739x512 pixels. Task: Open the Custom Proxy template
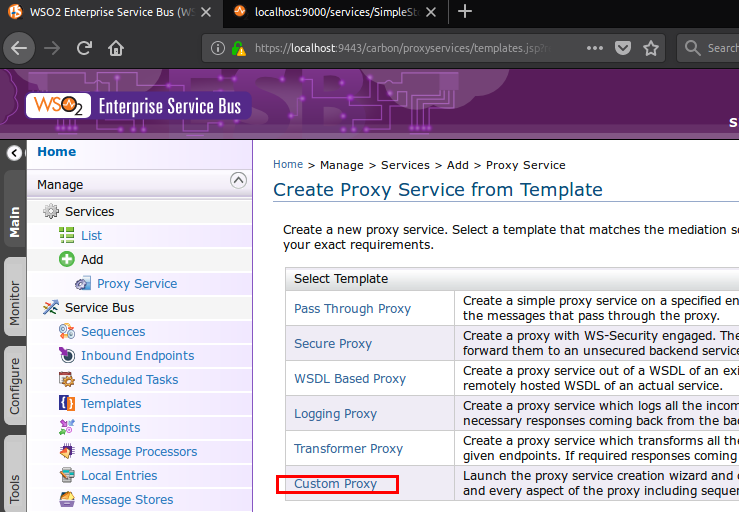[x=335, y=484]
